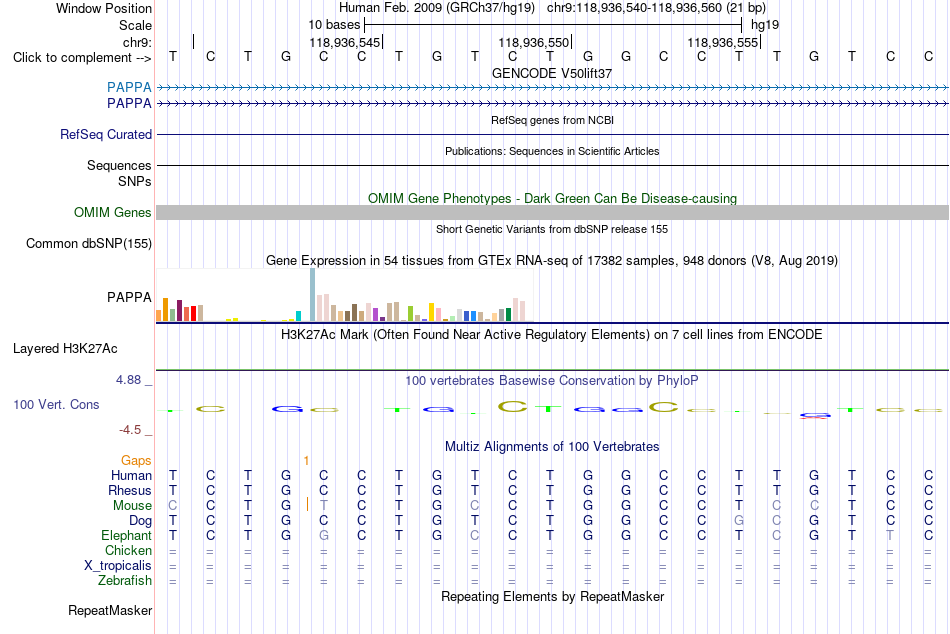The height and width of the screenshot is (634, 950).
Task: Click the 118,936,545 coordinate marker
Action: [345, 42]
